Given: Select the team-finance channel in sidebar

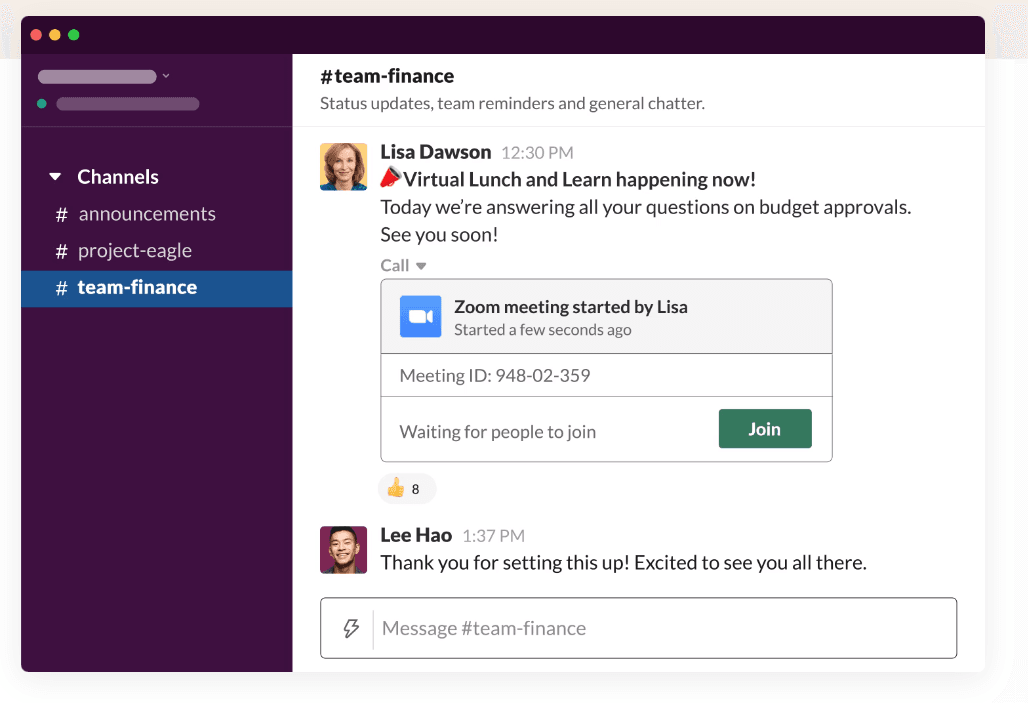Looking at the screenshot, I should 137,288.
